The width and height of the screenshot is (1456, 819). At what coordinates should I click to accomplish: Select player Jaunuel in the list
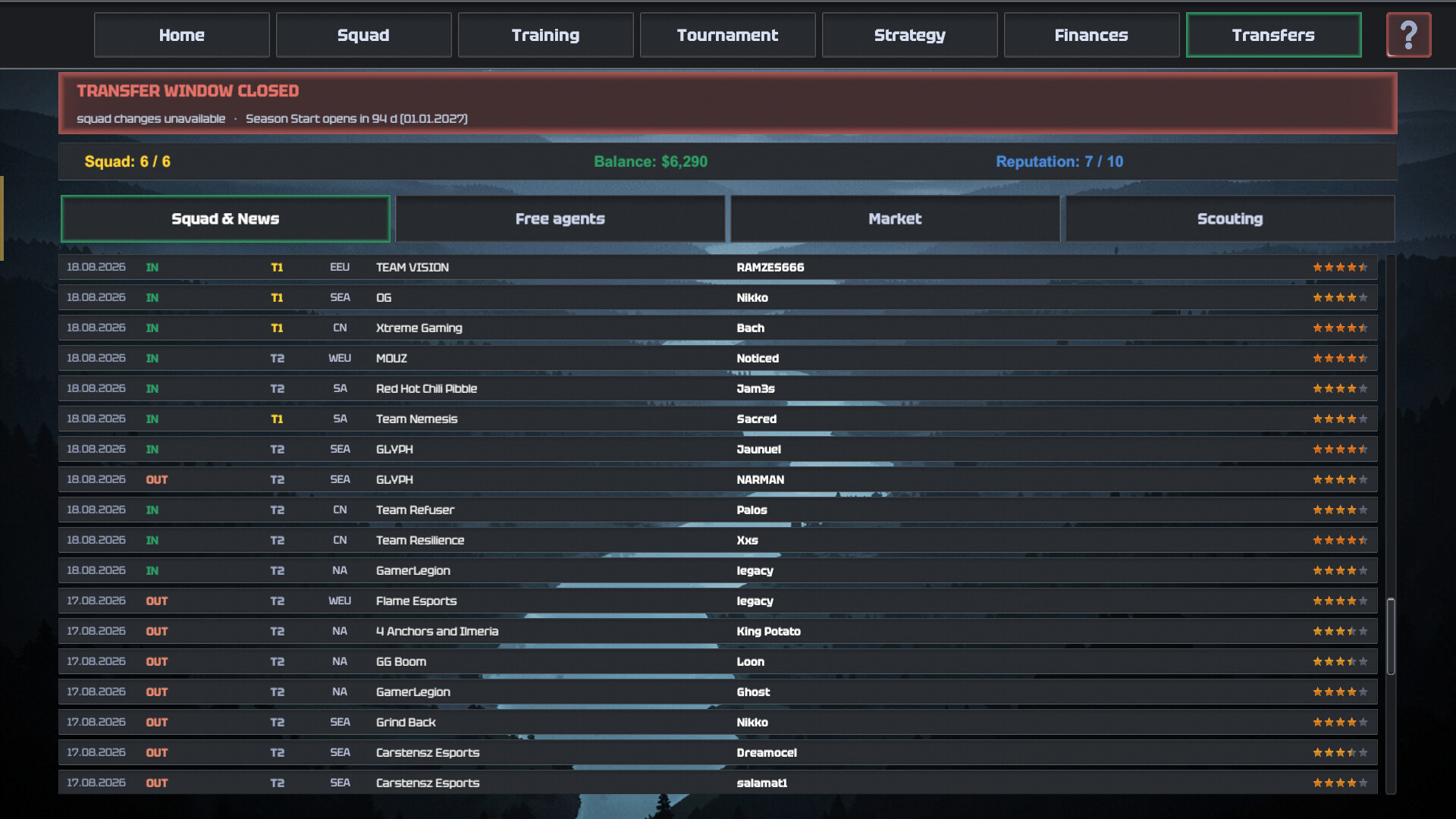pos(759,449)
